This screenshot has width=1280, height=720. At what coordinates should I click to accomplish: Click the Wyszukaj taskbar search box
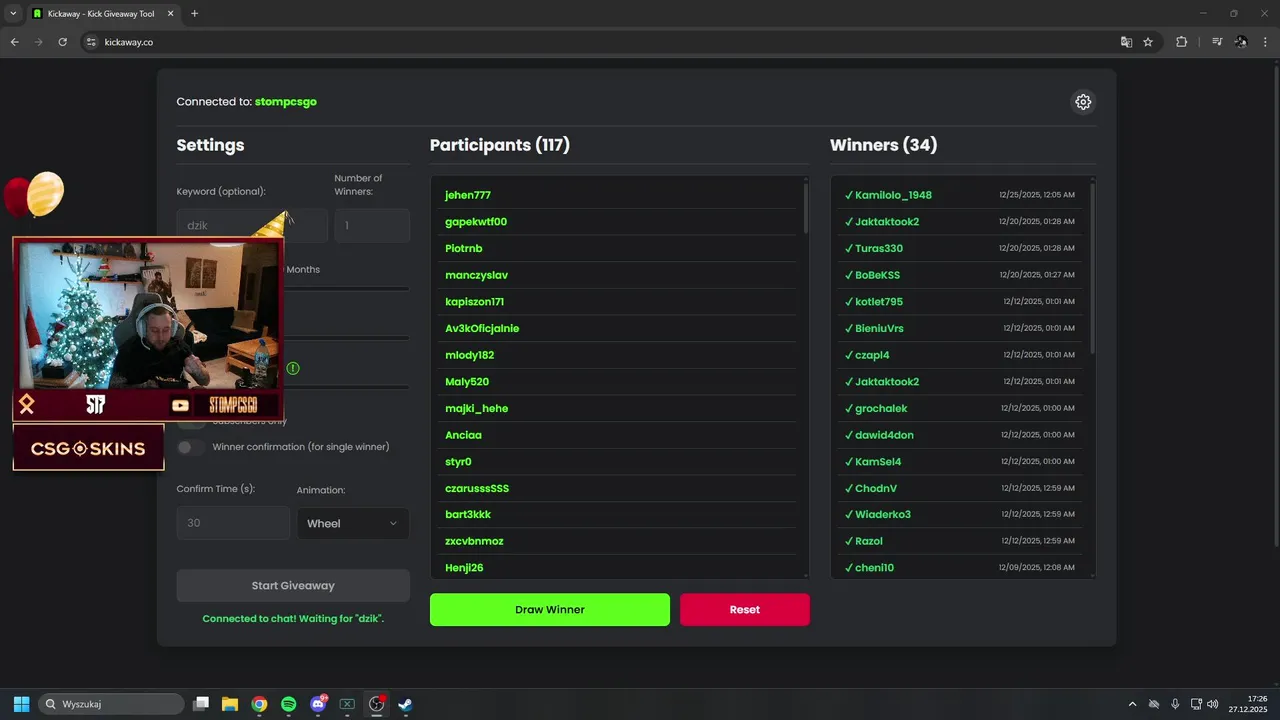(111, 704)
